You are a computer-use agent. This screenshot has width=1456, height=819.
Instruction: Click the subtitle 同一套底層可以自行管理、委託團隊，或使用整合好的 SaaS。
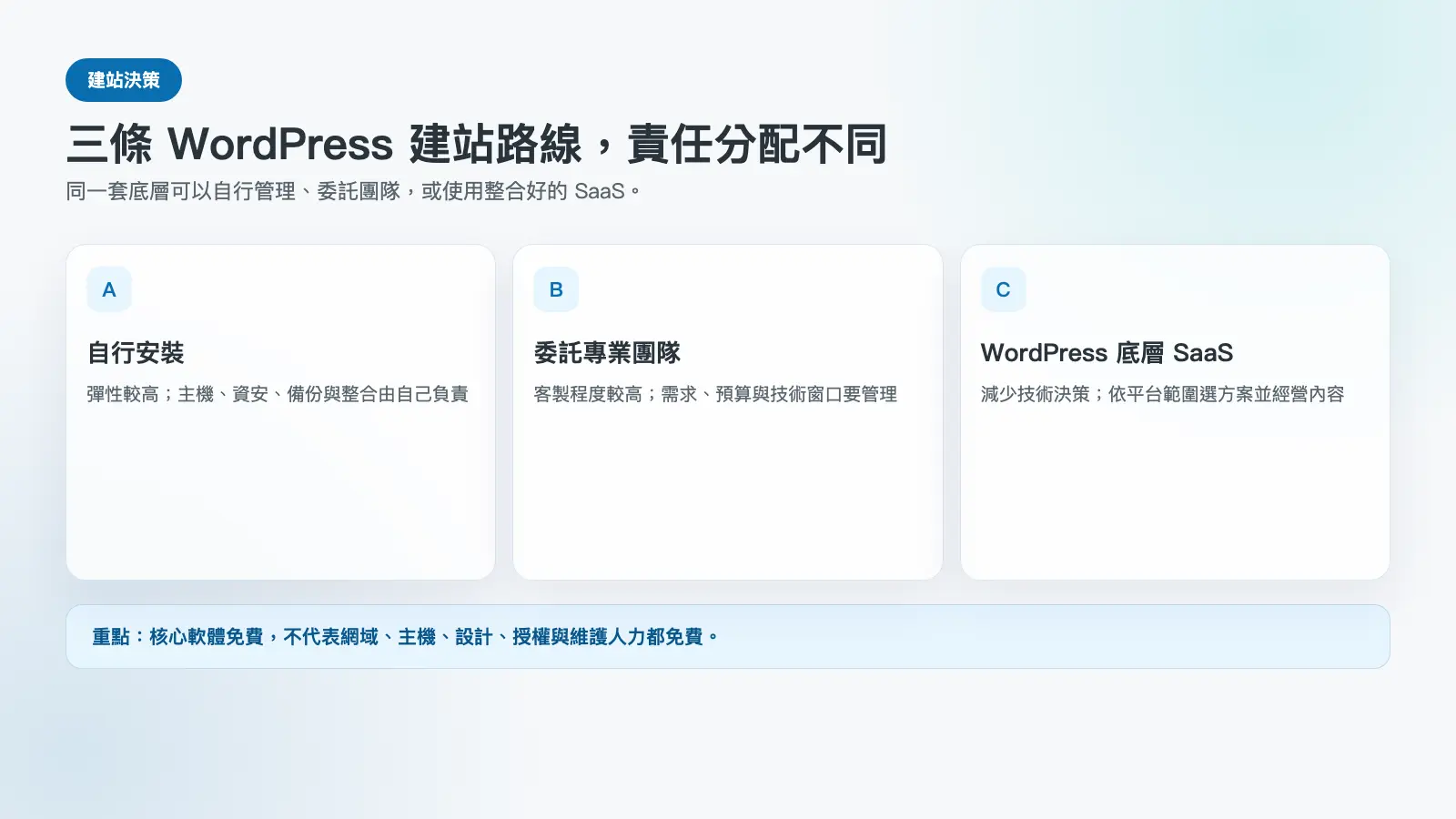click(354, 191)
